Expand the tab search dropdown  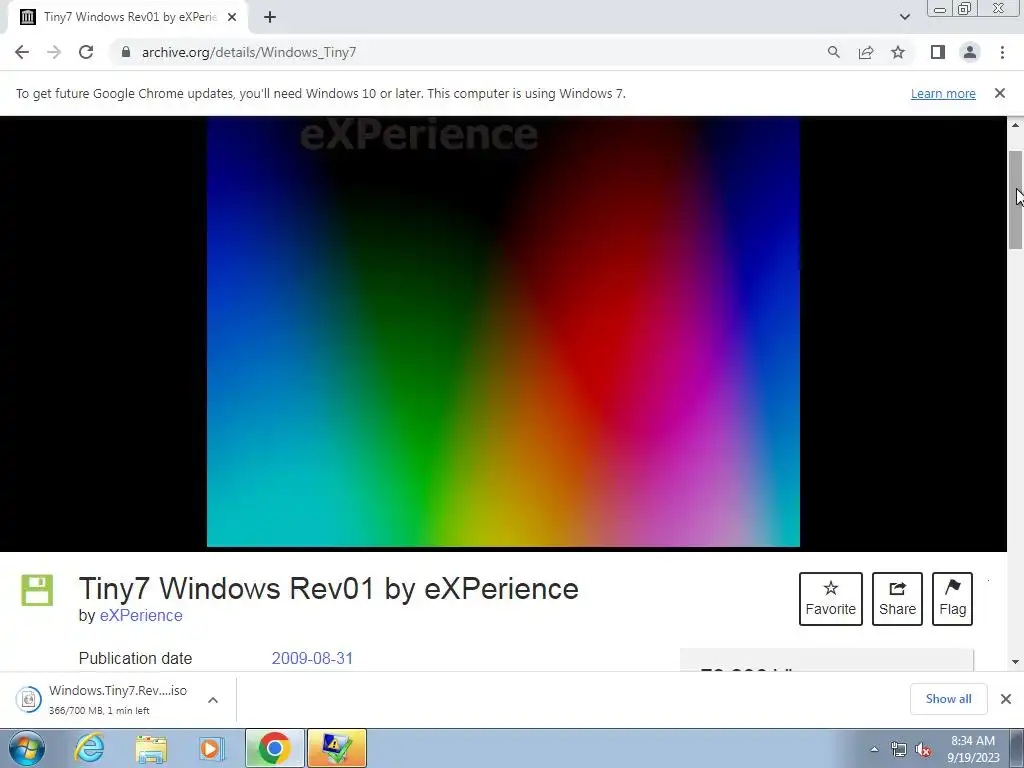point(904,17)
